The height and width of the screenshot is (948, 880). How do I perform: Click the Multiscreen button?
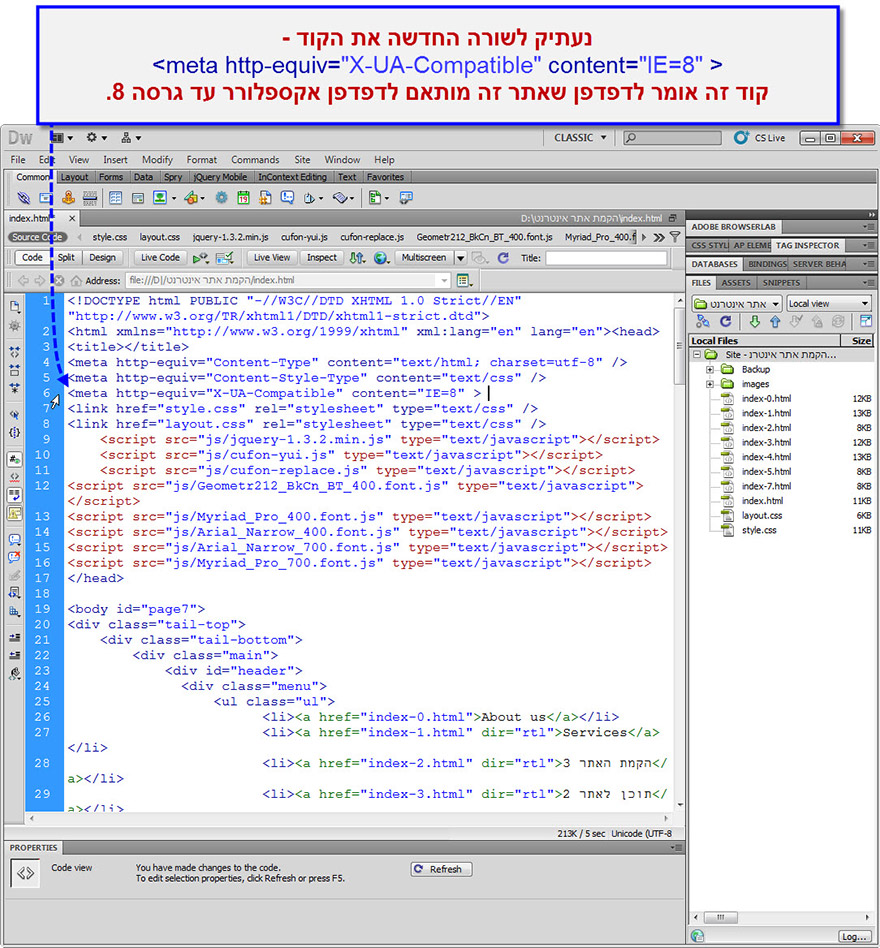[424, 258]
